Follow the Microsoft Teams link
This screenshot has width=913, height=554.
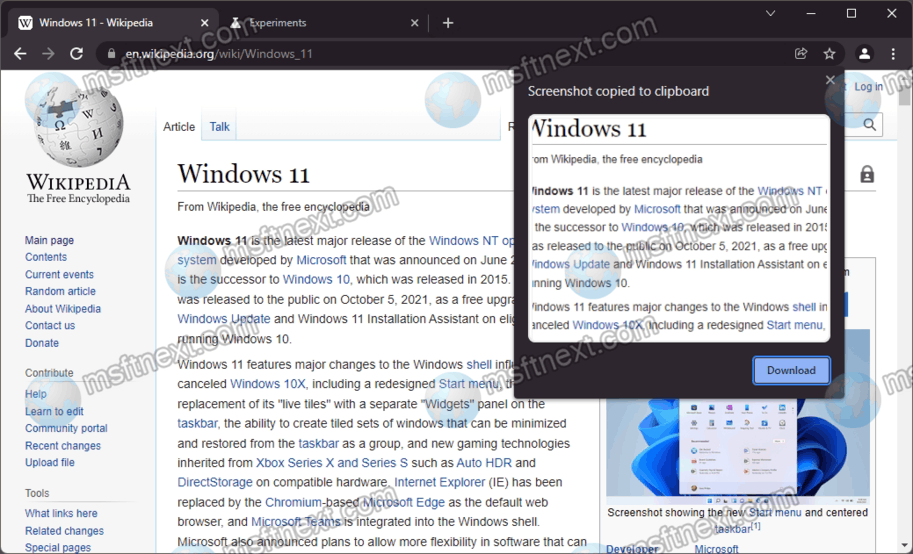click(296, 522)
